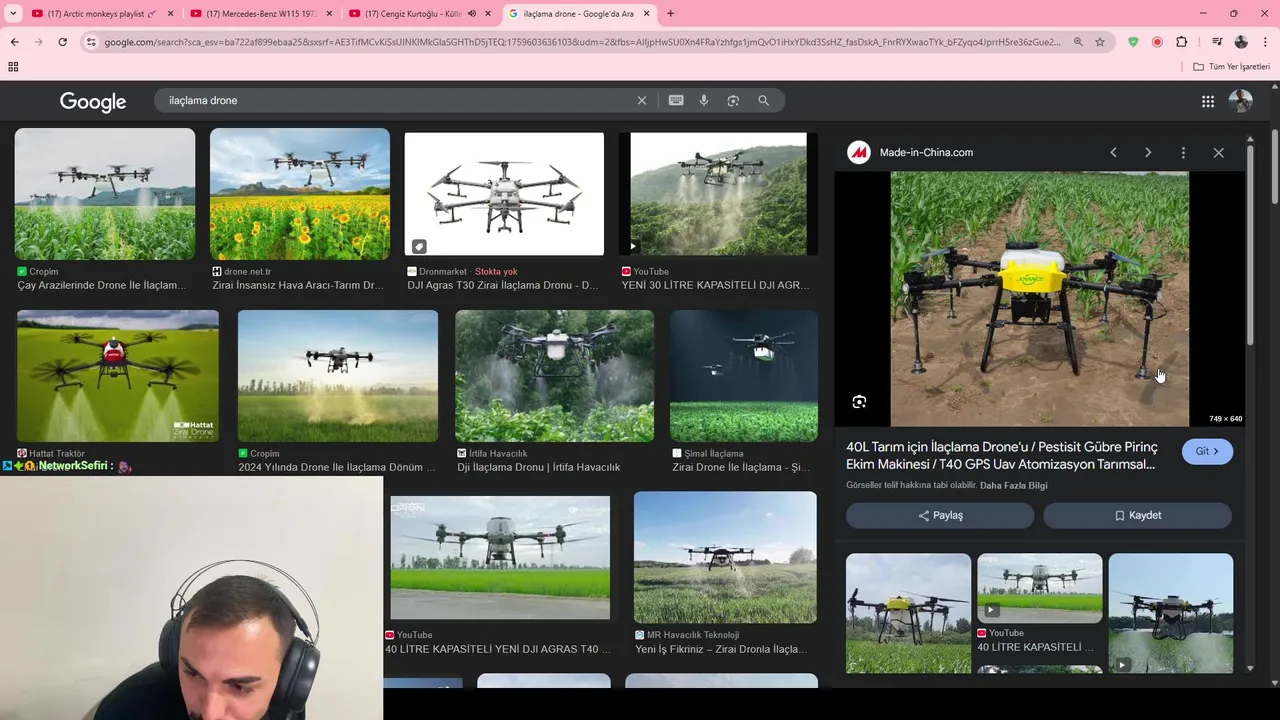This screenshot has height=720, width=1280.
Task: Open 40 LİTRE DJI AGRAS T40 thumbnail
Action: 500,557
